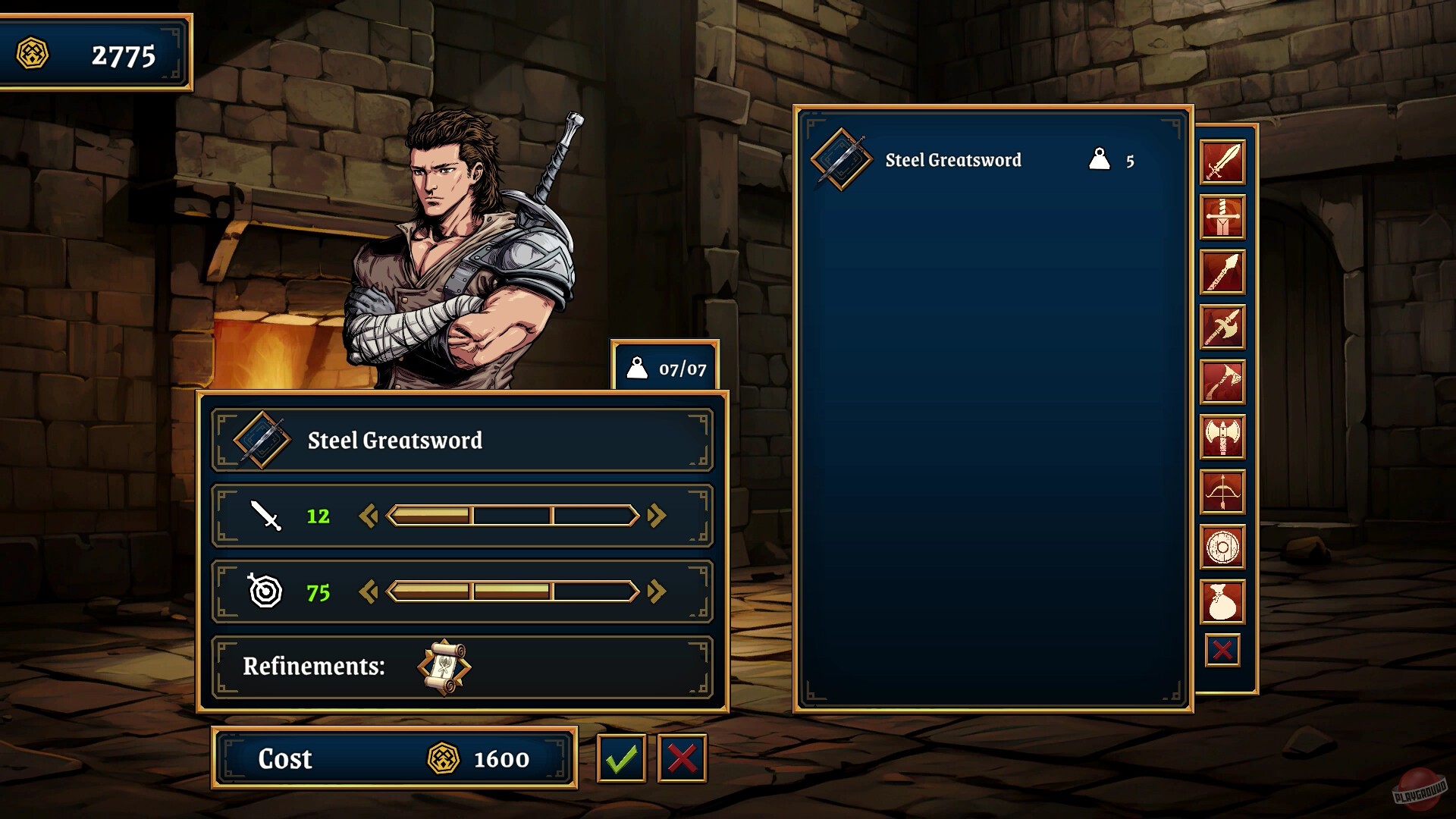Open the double-headed battle axe category

(x=1222, y=437)
